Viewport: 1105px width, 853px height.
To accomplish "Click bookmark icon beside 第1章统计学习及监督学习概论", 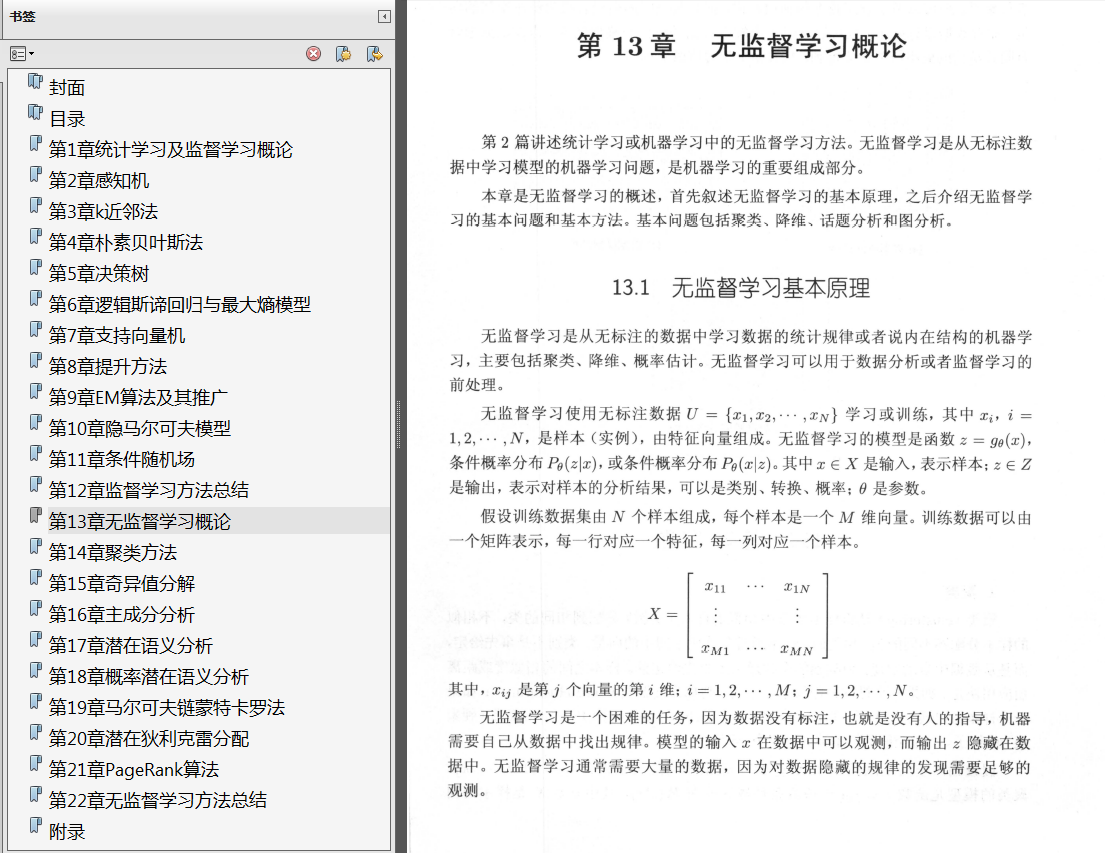I will 35,143.
